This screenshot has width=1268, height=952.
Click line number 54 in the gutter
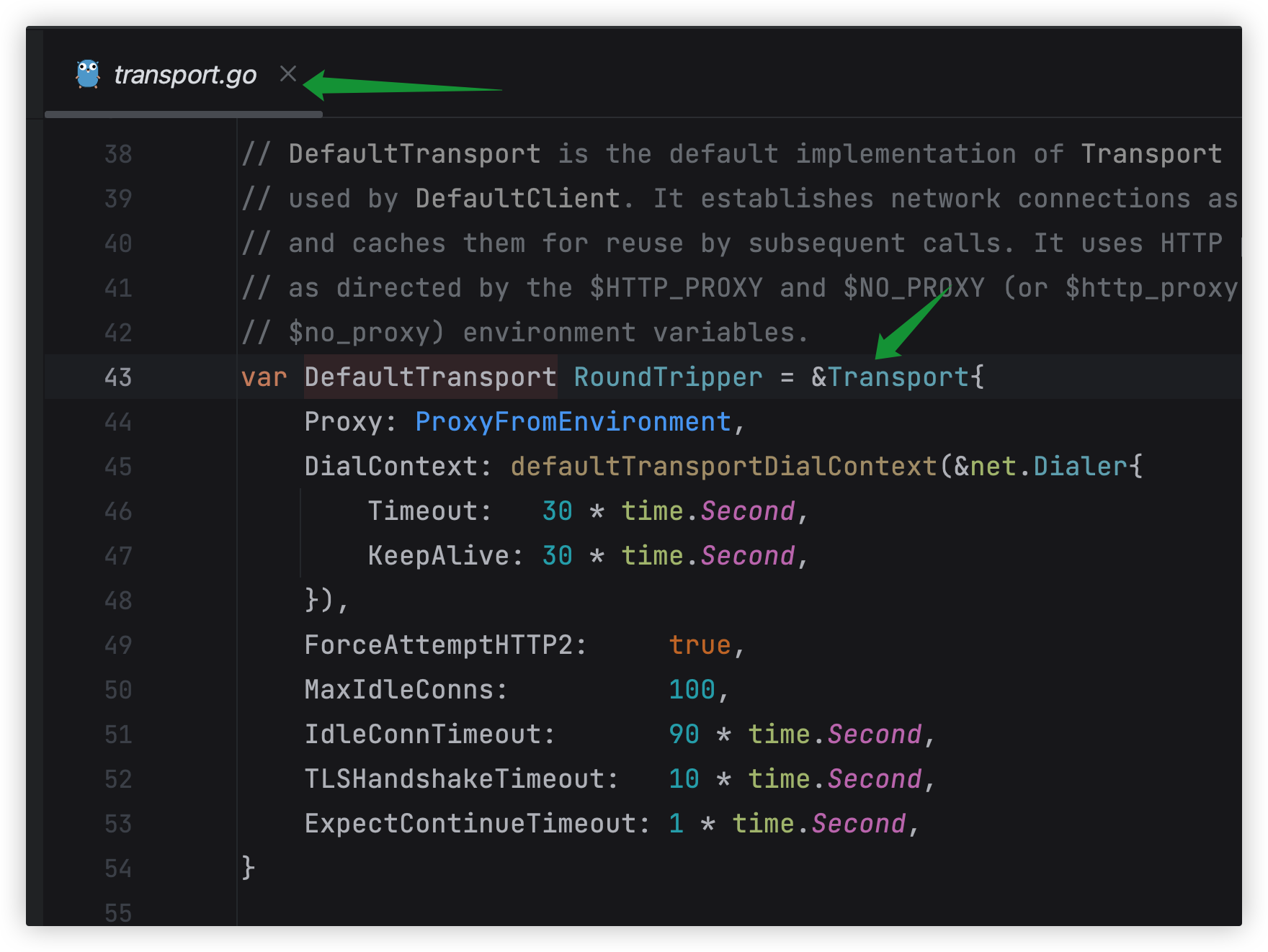click(x=118, y=868)
